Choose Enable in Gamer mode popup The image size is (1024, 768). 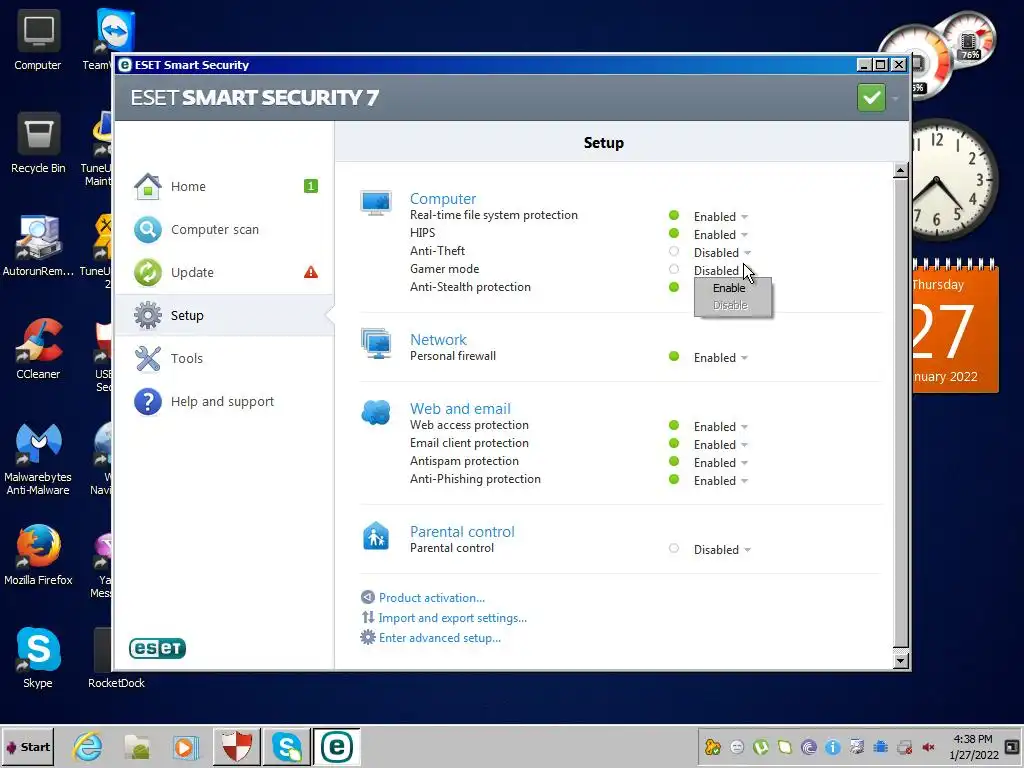click(x=729, y=288)
